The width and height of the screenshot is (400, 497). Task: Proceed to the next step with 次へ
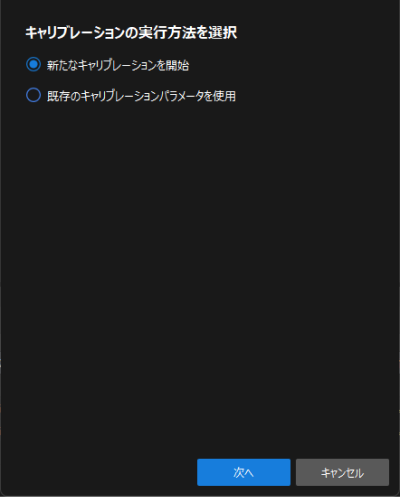click(244, 472)
